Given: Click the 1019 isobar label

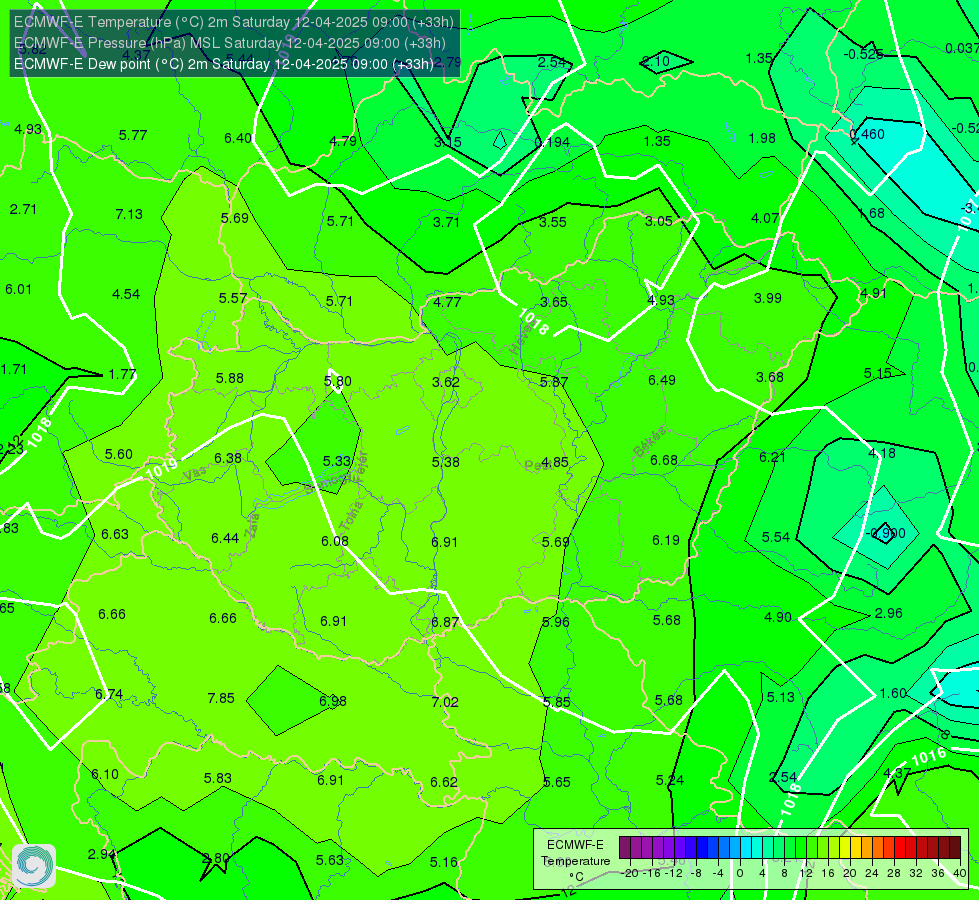Looking at the screenshot, I should 161,468.
